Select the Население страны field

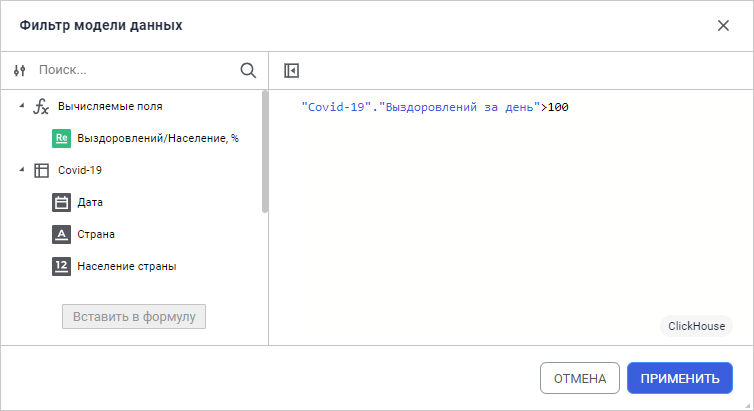127,266
